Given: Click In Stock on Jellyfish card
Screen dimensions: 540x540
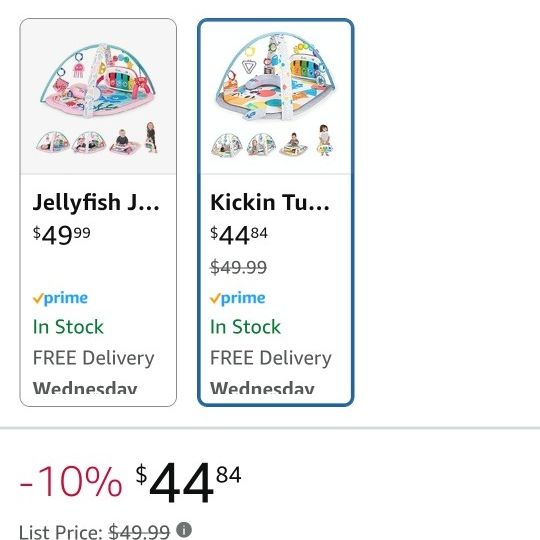Looking at the screenshot, I should point(68,326).
